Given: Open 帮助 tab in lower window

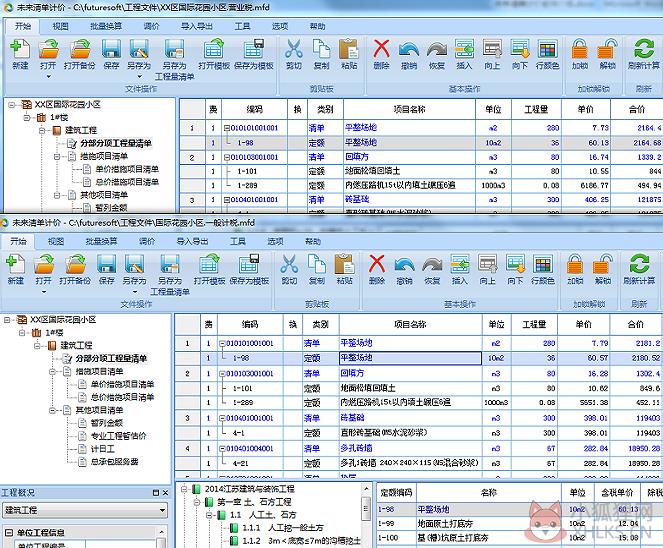Looking at the screenshot, I should tap(312, 241).
